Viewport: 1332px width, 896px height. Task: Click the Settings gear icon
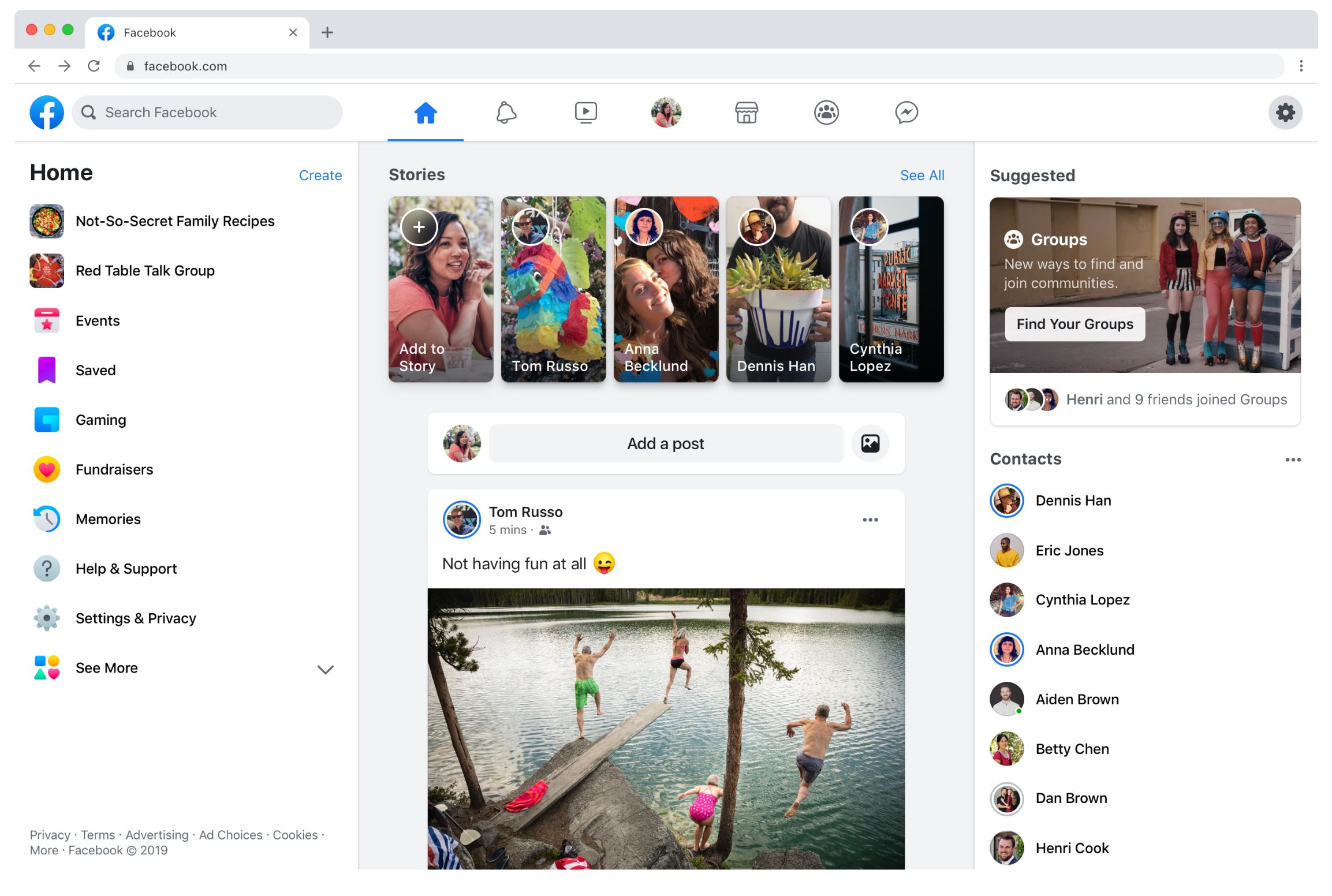click(x=1285, y=111)
